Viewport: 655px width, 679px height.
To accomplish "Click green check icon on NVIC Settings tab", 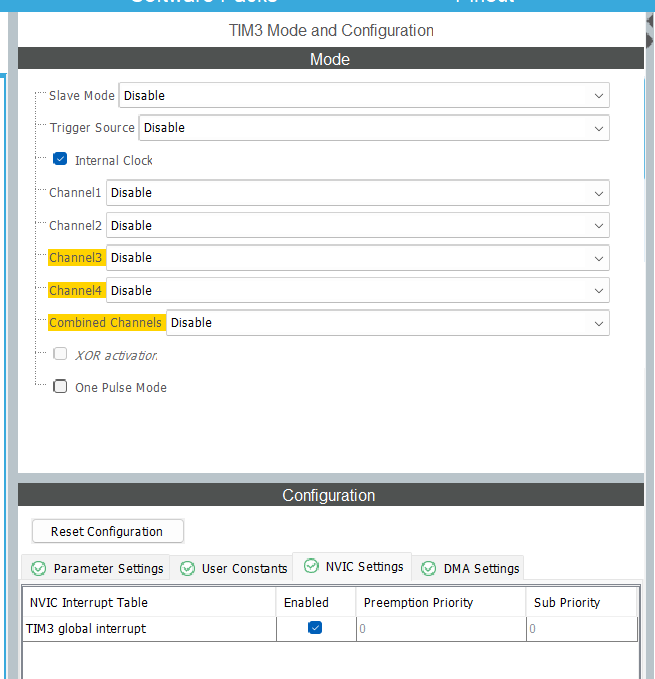I will click(311, 566).
